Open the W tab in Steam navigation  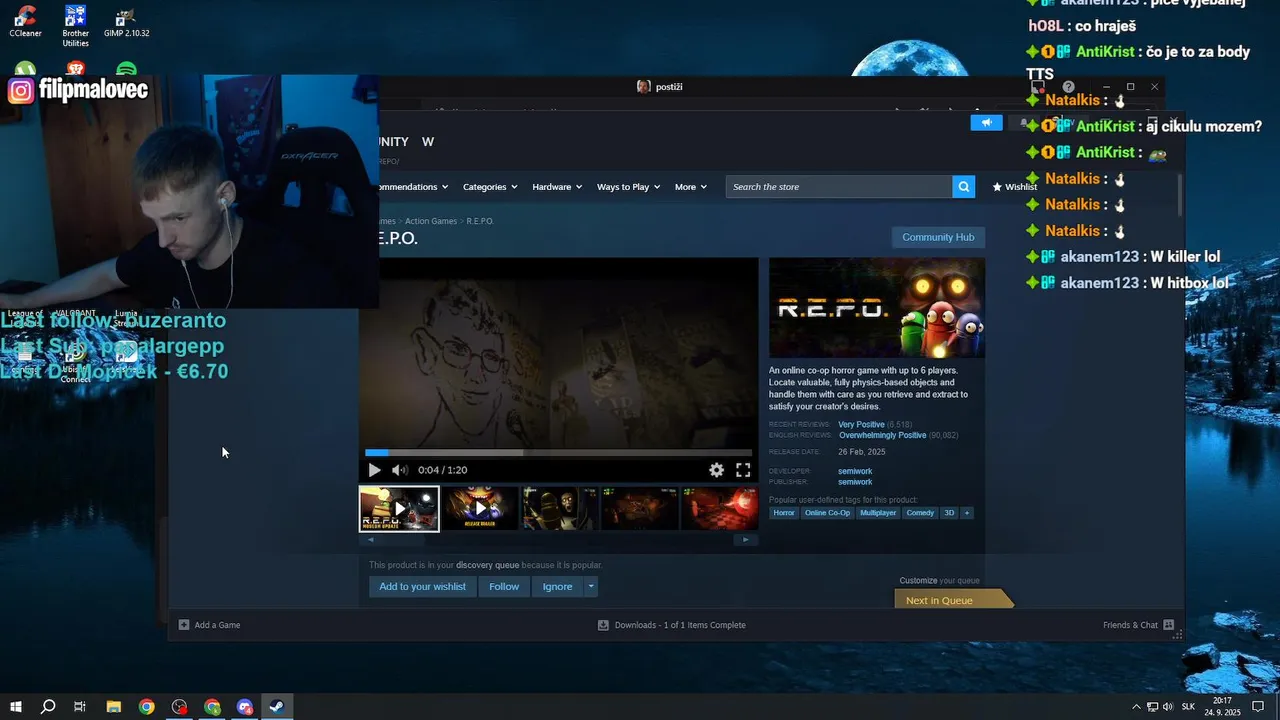tap(428, 142)
